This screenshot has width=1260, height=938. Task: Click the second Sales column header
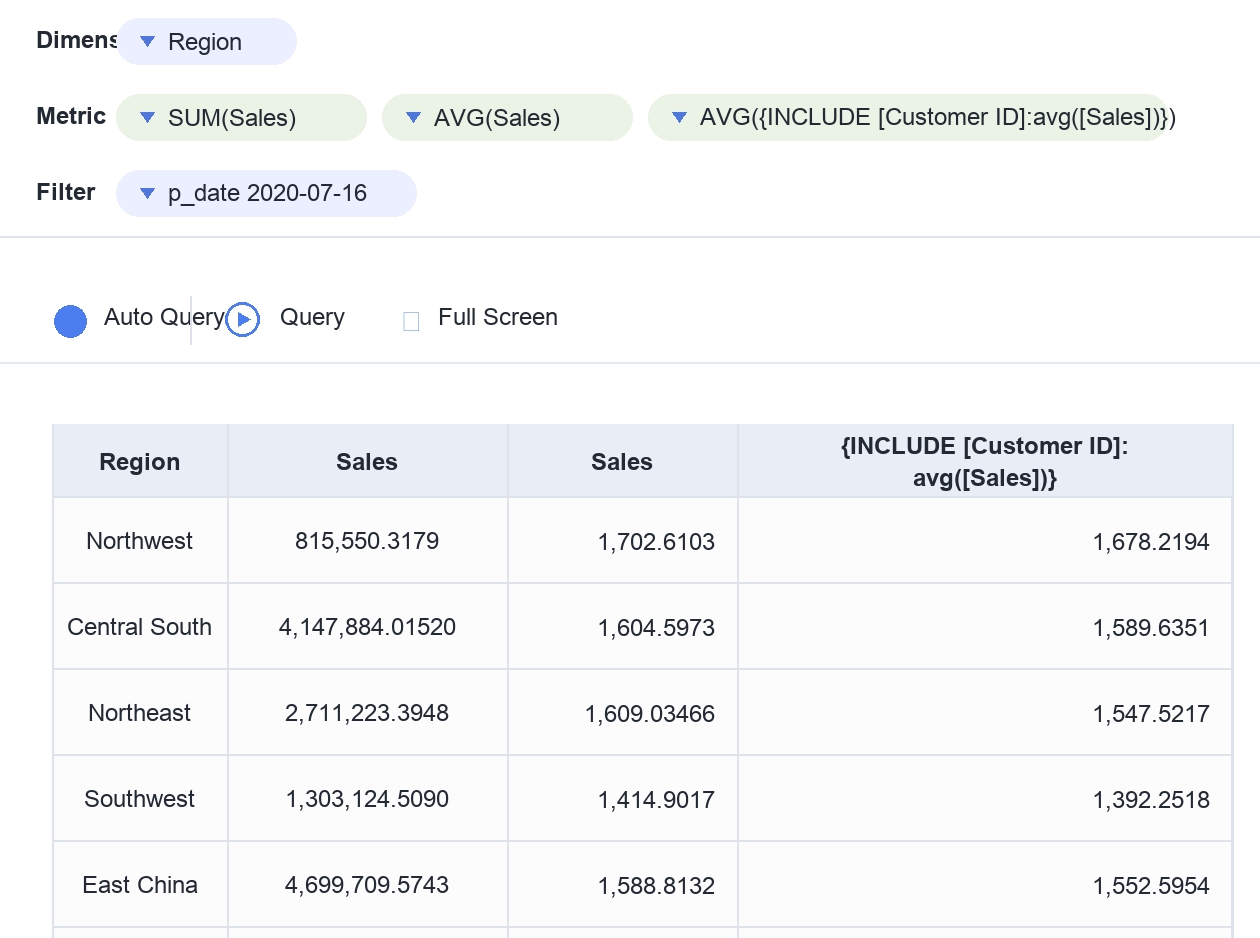622,461
